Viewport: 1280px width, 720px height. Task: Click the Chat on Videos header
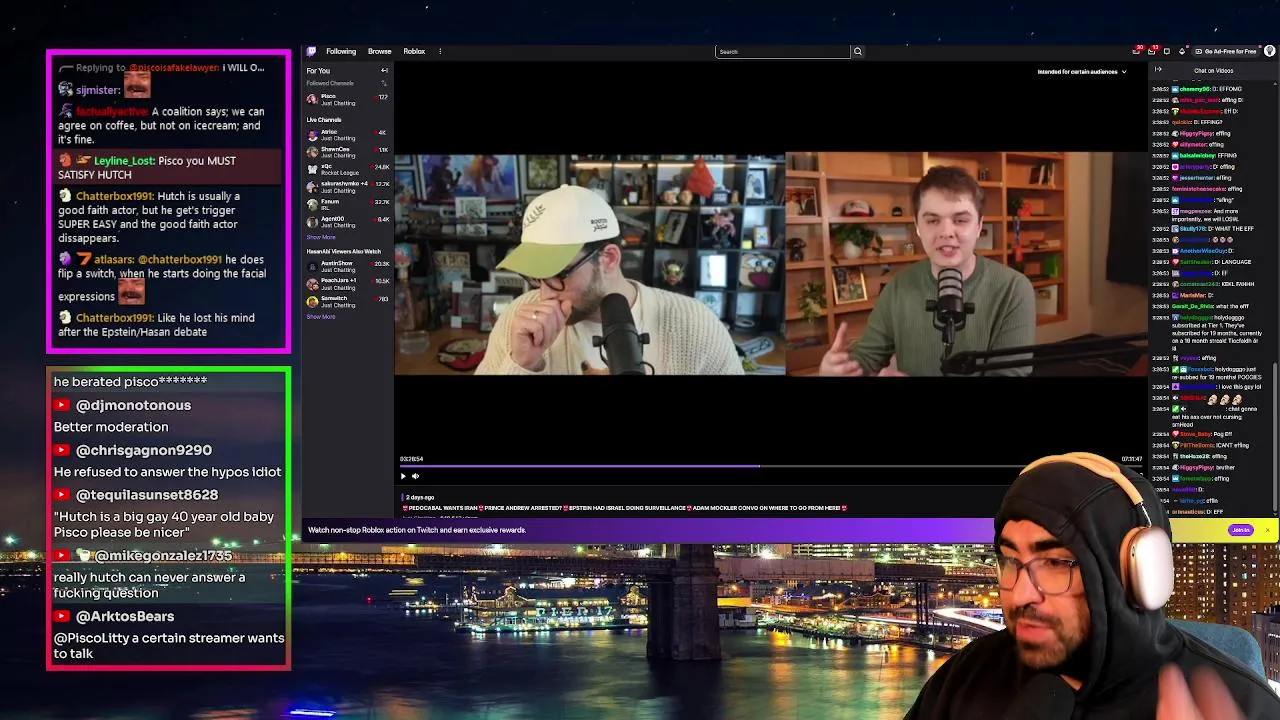tap(1213, 71)
